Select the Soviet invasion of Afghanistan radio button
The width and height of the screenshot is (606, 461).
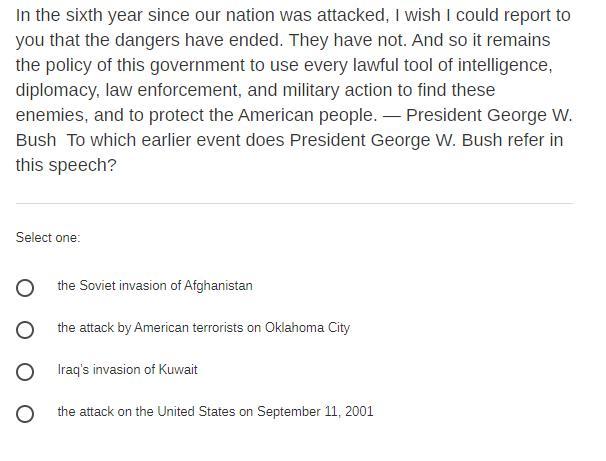click(x=25, y=288)
